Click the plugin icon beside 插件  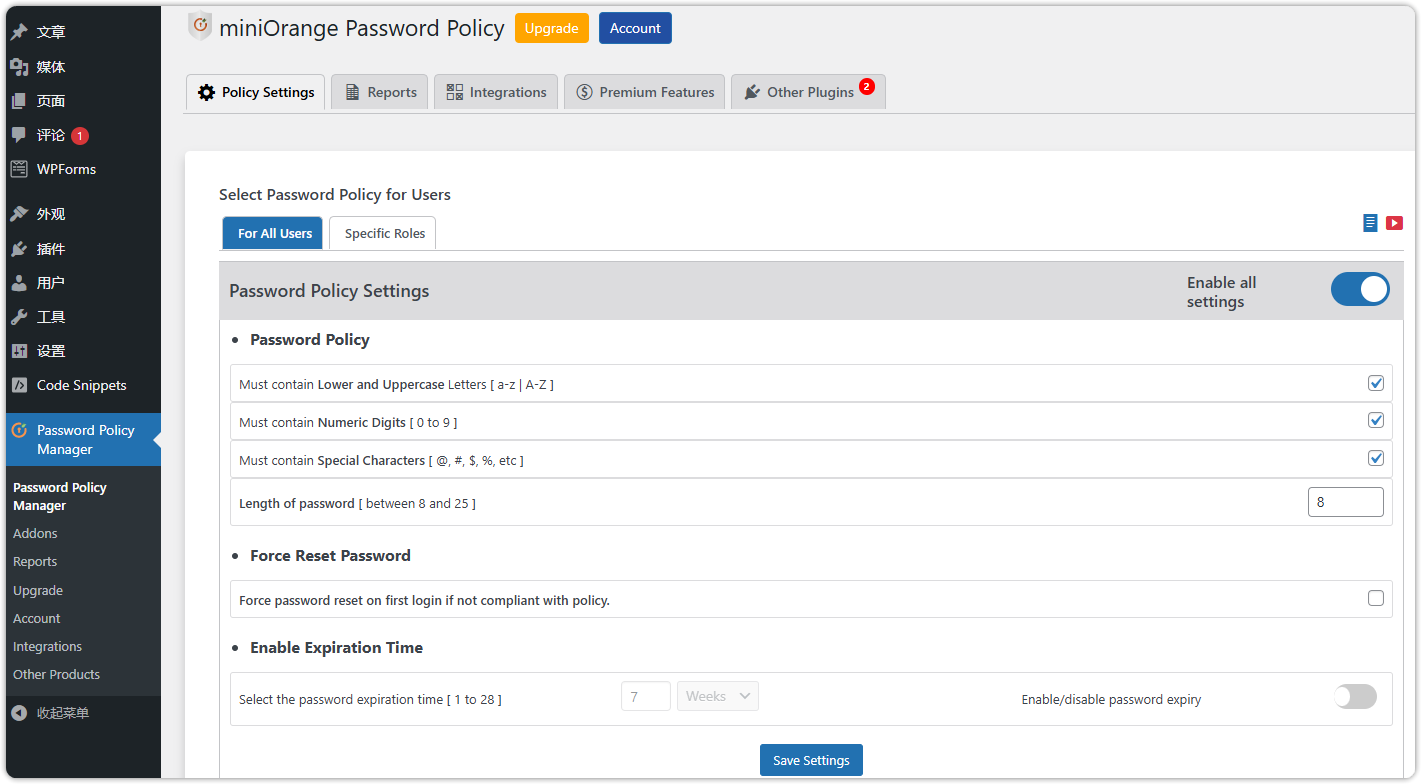[x=19, y=249]
